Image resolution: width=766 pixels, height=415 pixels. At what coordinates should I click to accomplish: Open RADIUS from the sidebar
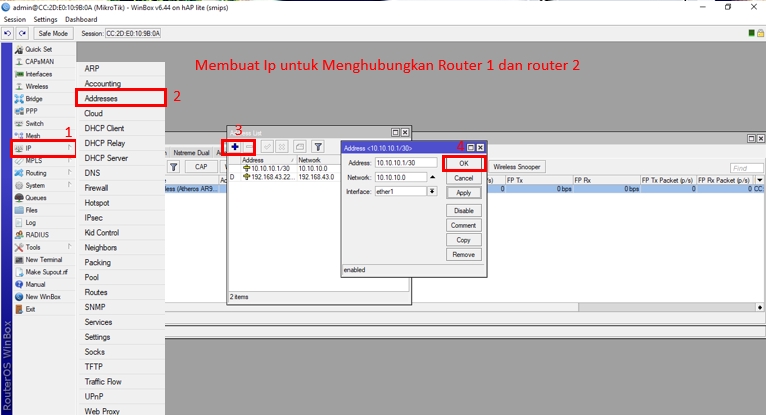click(37, 235)
